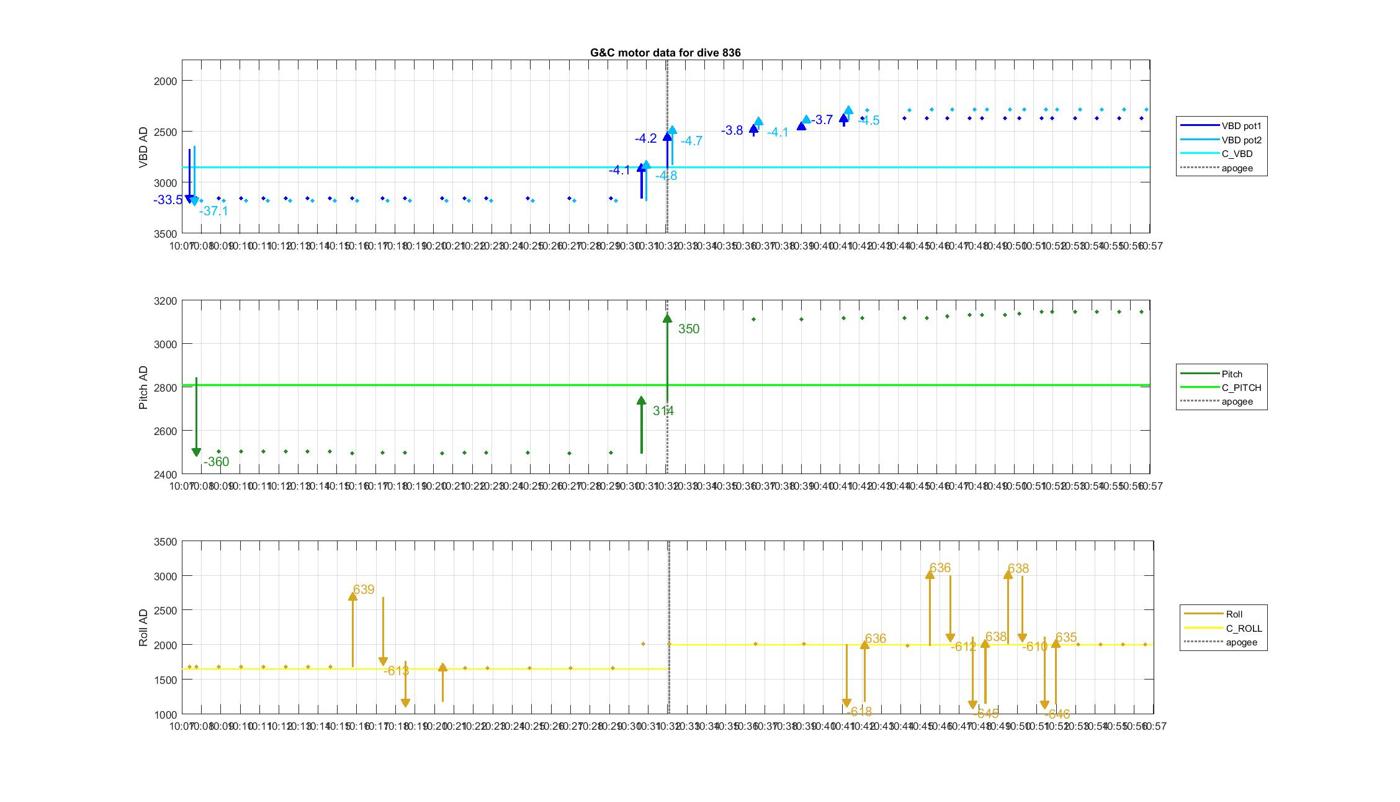Screen dimensions: 1400x802
Task: Click the "639" roll data label
Action: [x=364, y=590]
